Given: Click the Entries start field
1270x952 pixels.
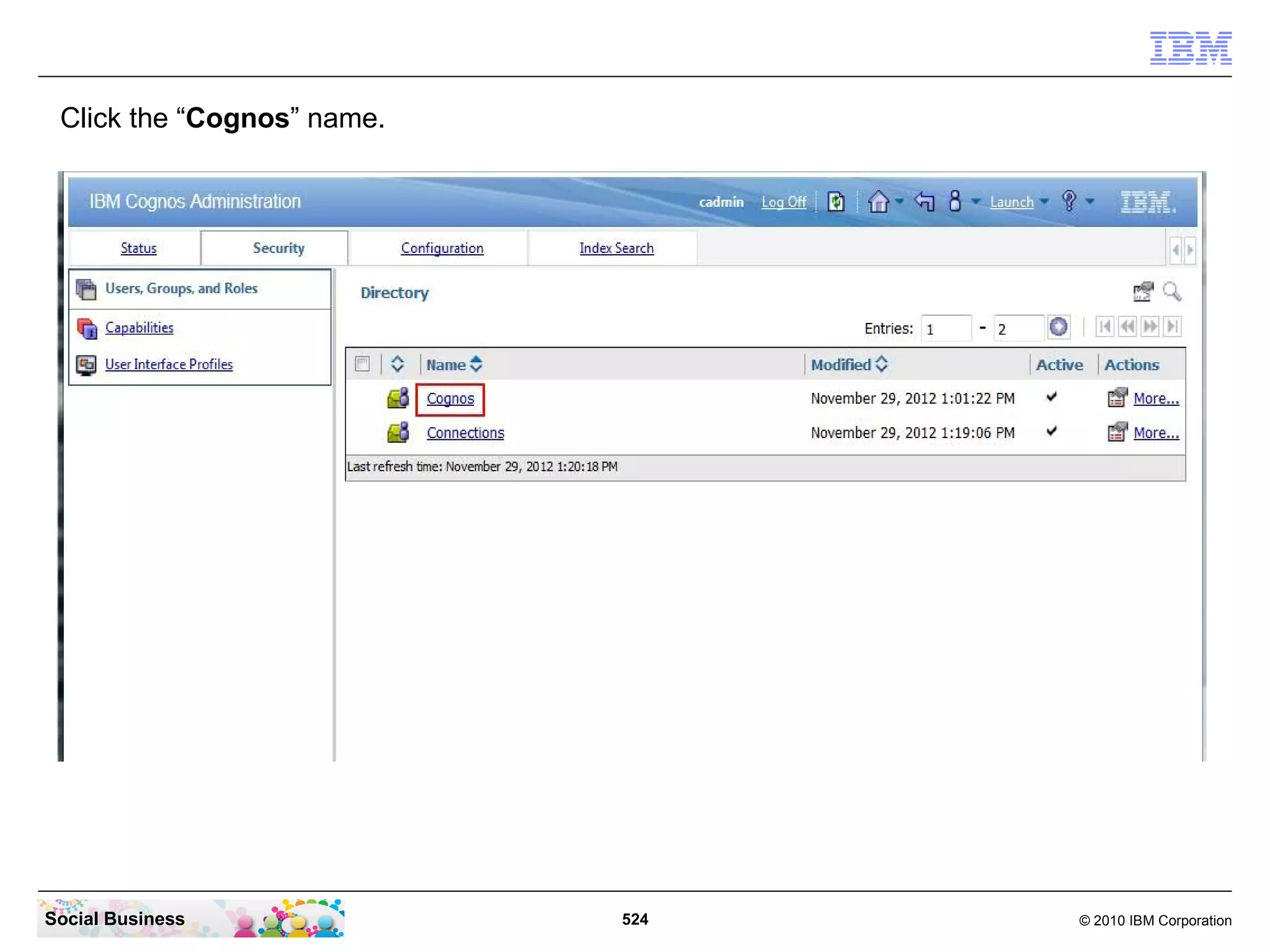Looking at the screenshot, I should coord(946,328).
